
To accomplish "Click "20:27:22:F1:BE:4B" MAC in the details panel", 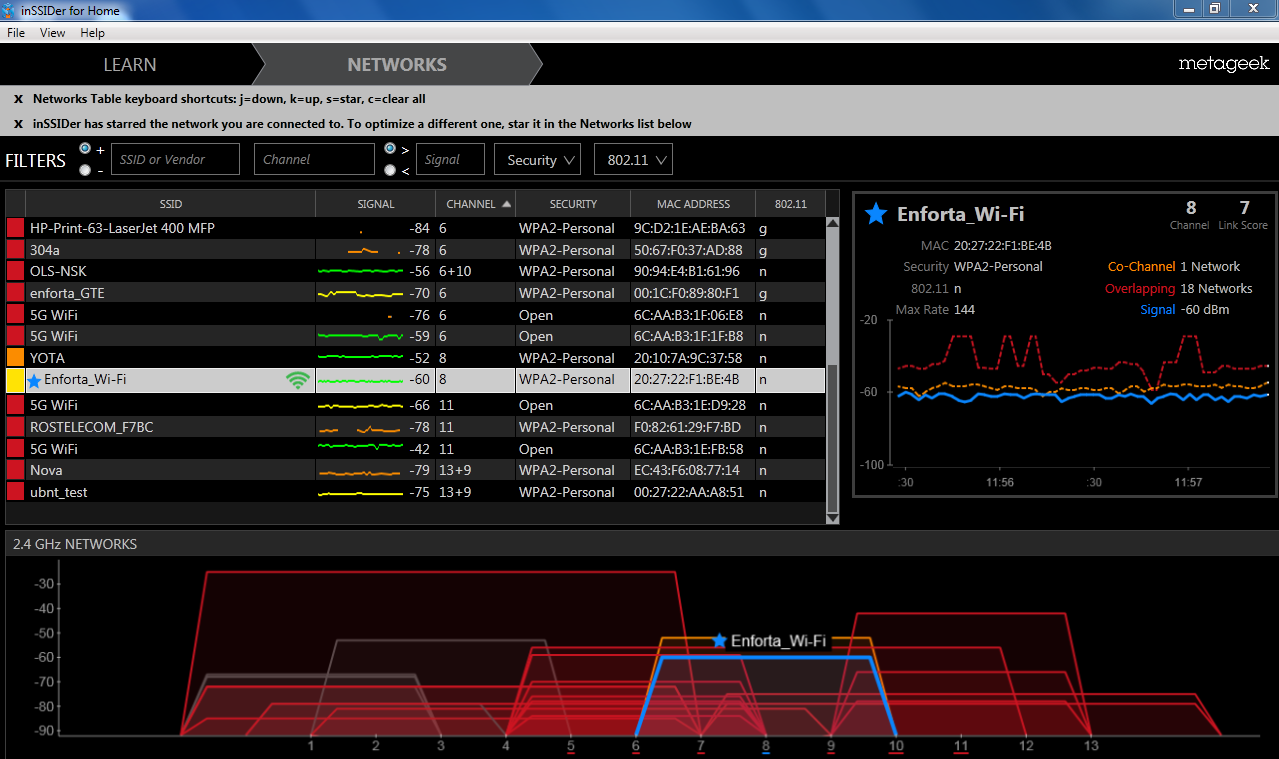I will (x=1003, y=246).
